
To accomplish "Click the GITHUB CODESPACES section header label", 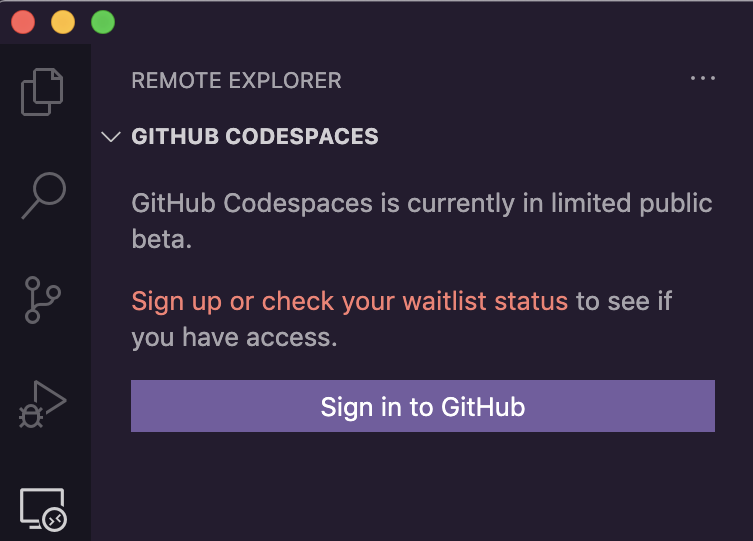I will coord(255,137).
